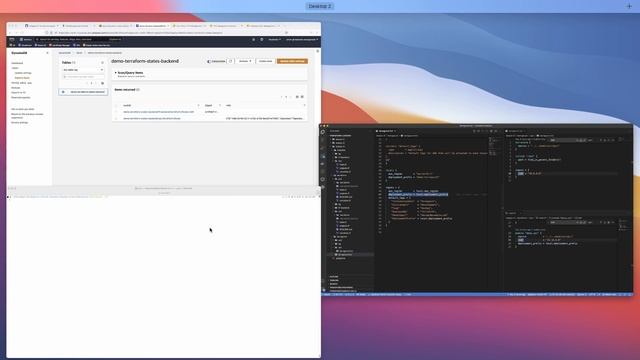Screen dimensions: 640x360
Task: Select the file tab in the lower right editor group
Action: tap(512, 213)
